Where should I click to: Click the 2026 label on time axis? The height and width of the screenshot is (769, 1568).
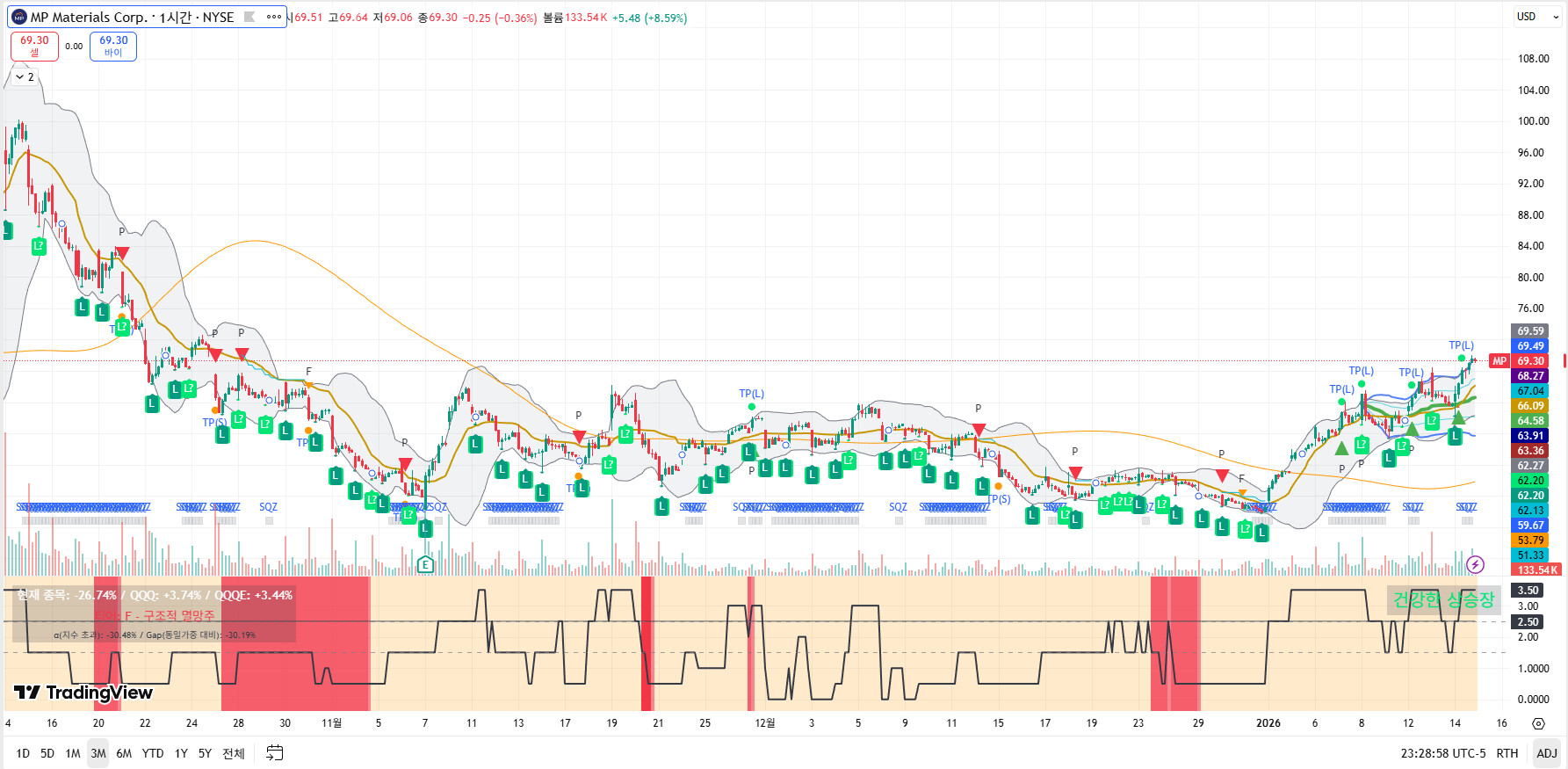point(1268,723)
